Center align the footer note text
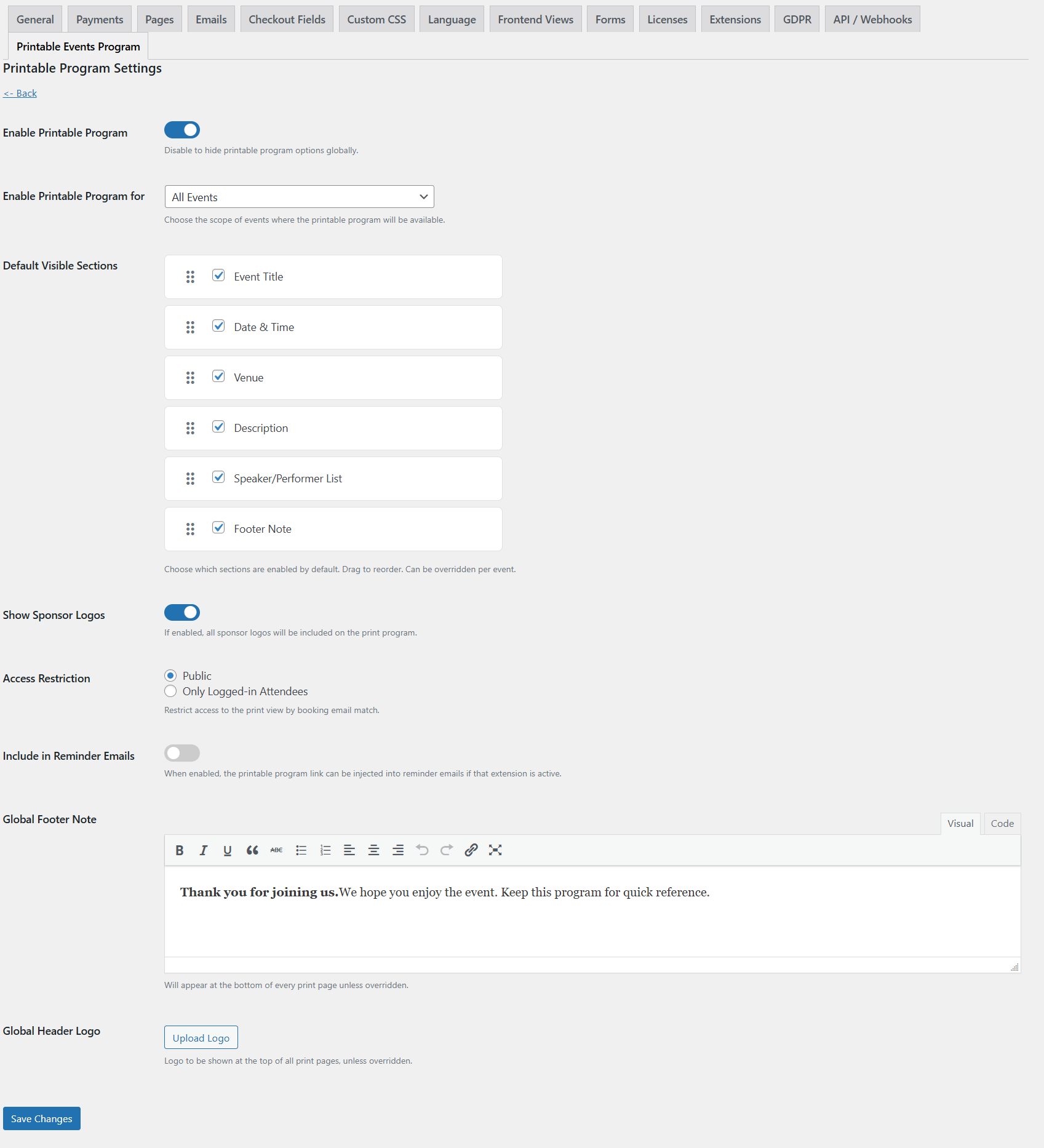Image resolution: width=1044 pixels, height=1148 pixels. [373, 850]
